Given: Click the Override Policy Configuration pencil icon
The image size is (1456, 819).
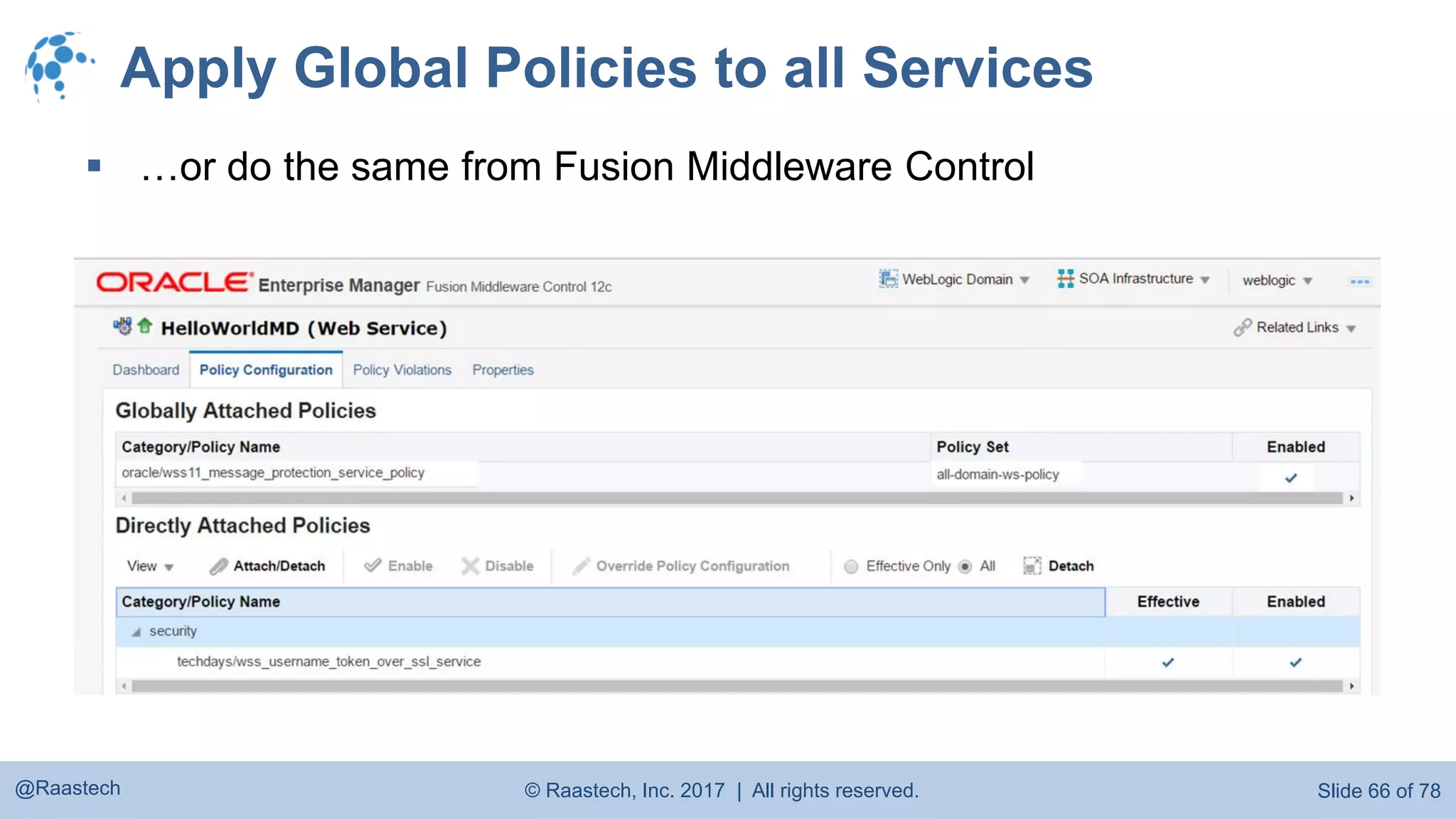Looking at the screenshot, I should pyautogui.click(x=582, y=566).
